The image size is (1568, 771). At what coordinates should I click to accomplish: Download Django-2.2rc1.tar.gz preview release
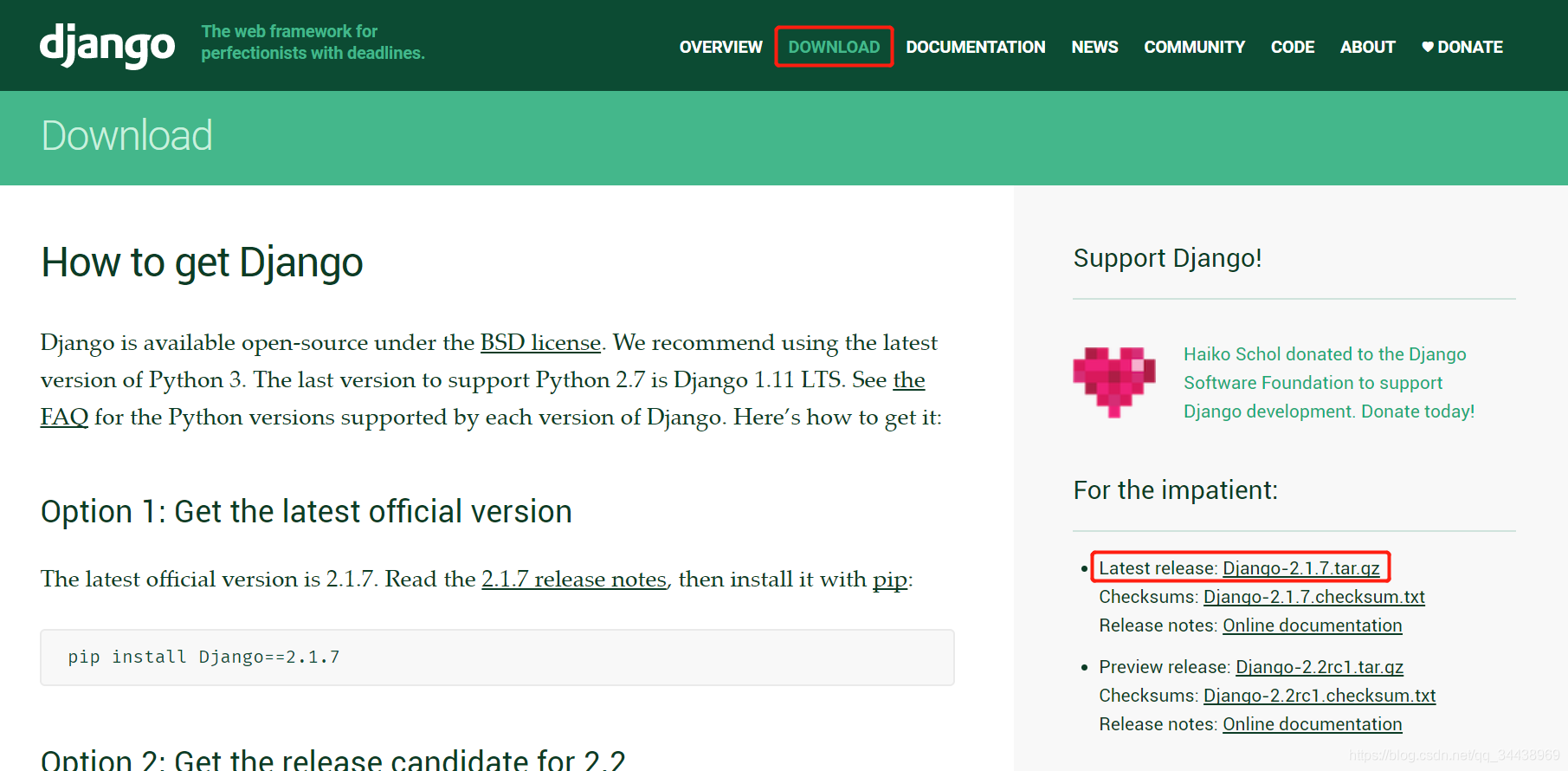(x=1320, y=667)
